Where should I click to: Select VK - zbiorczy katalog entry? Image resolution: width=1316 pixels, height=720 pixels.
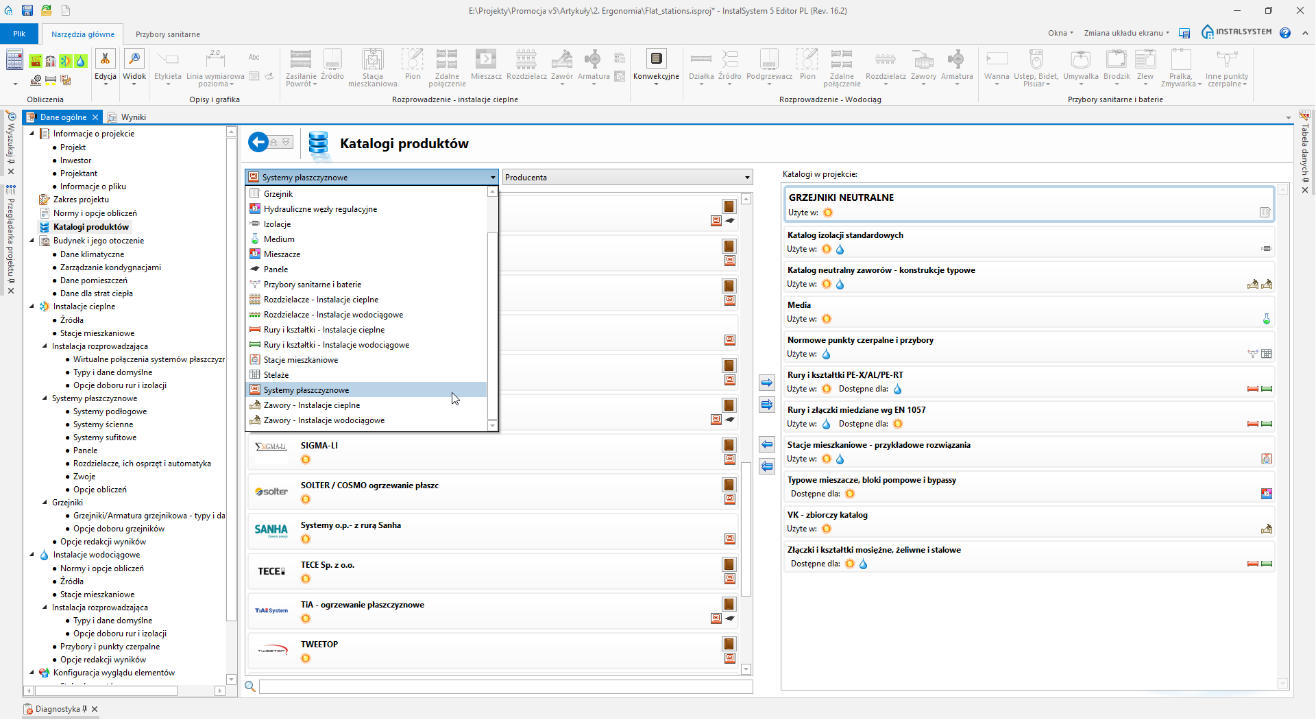pyautogui.click(x=1029, y=521)
